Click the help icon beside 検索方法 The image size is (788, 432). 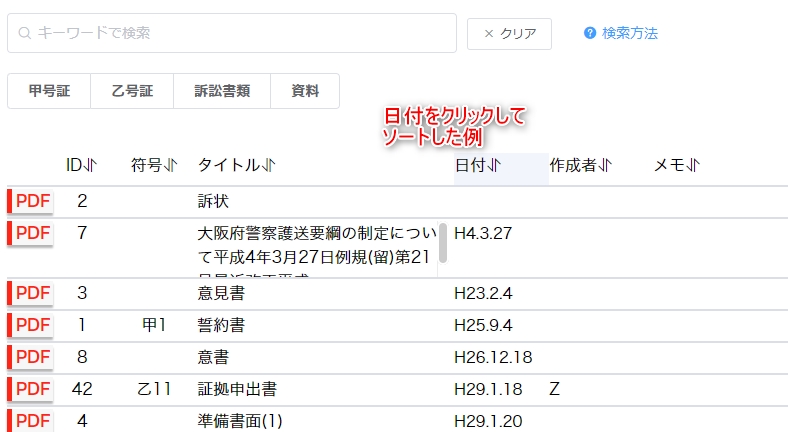590,33
